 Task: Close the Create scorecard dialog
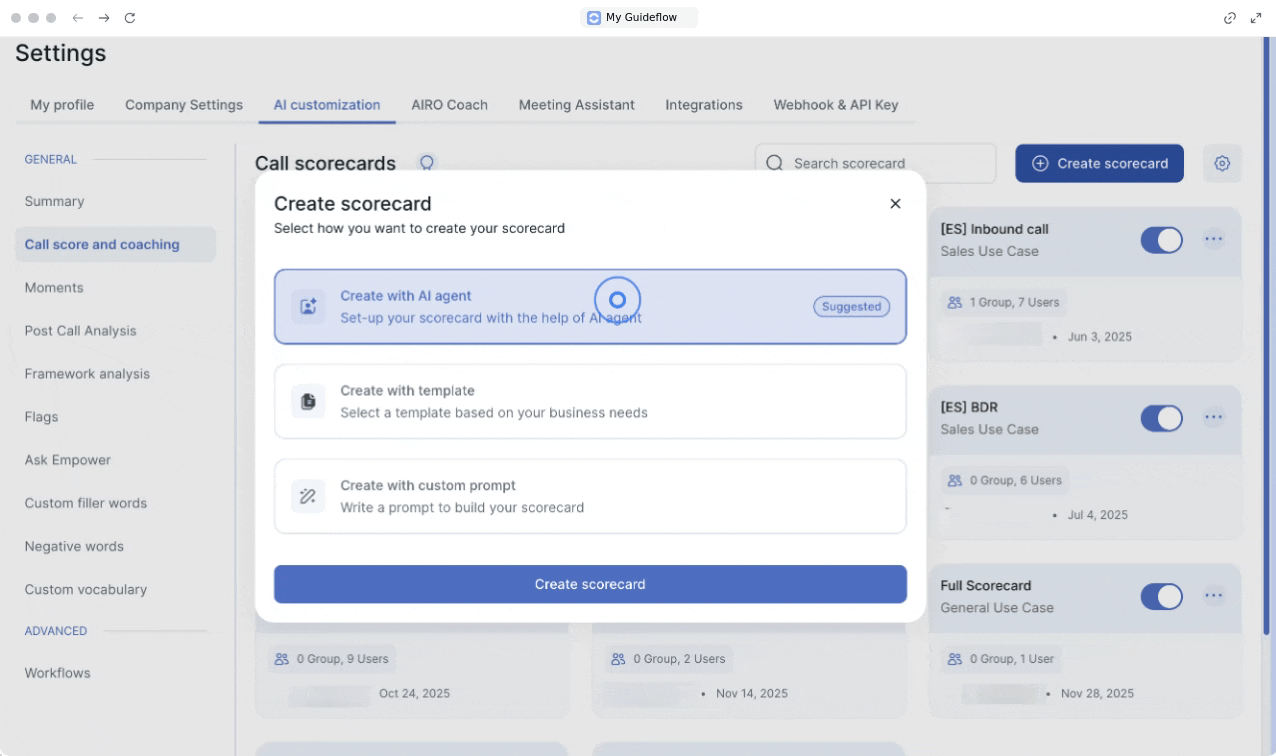pos(895,204)
